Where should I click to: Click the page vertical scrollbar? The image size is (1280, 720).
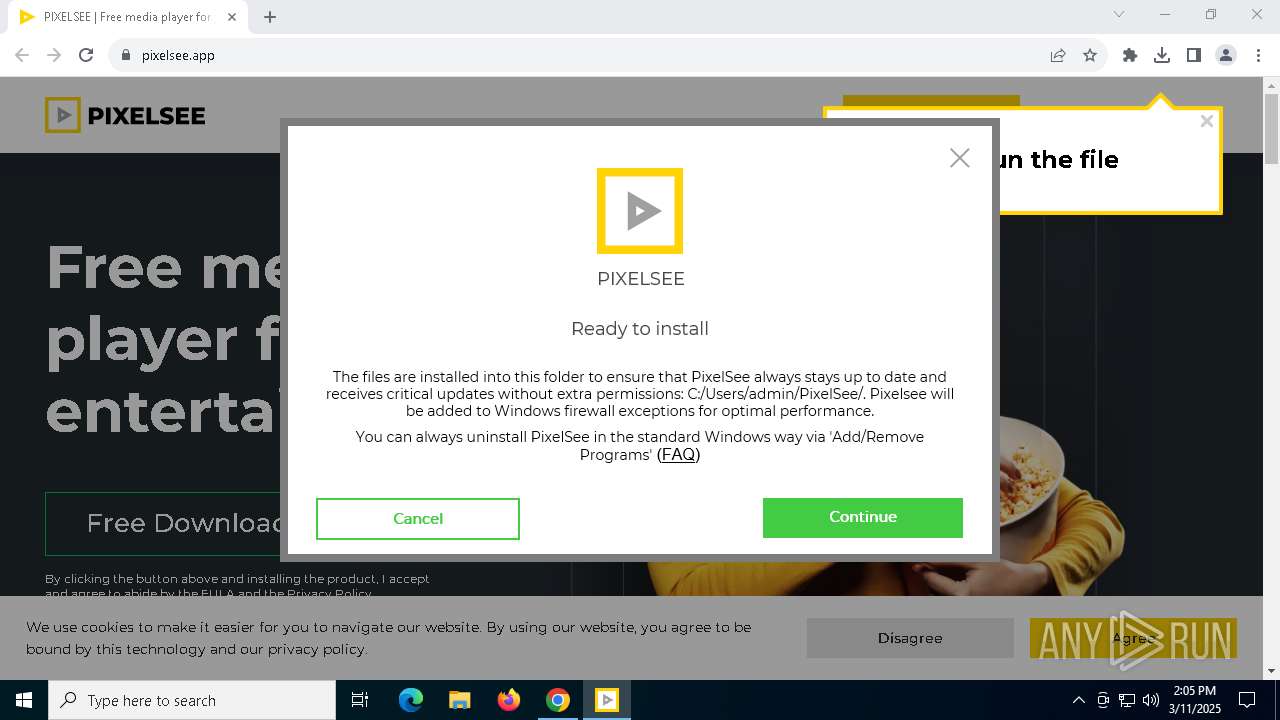1272,130
